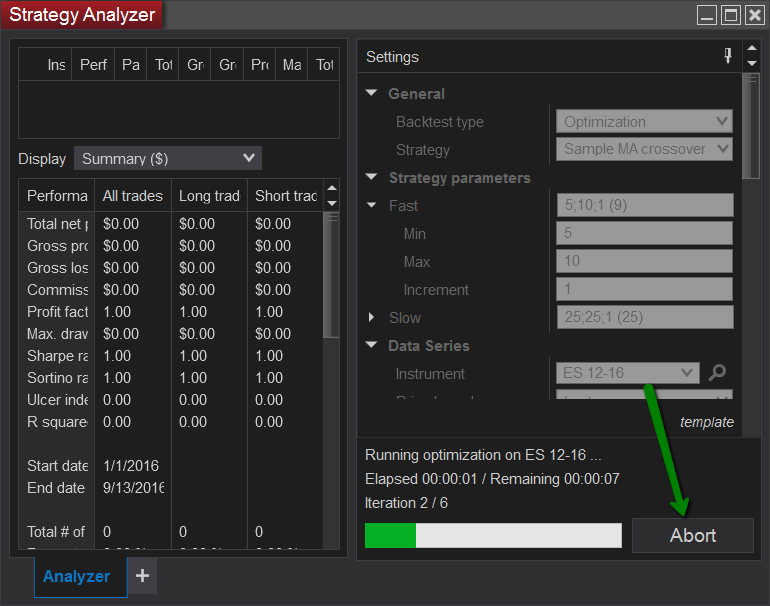Click performance grid down arrow
This screenshot has width=770, height=606.
click(332, 203)
